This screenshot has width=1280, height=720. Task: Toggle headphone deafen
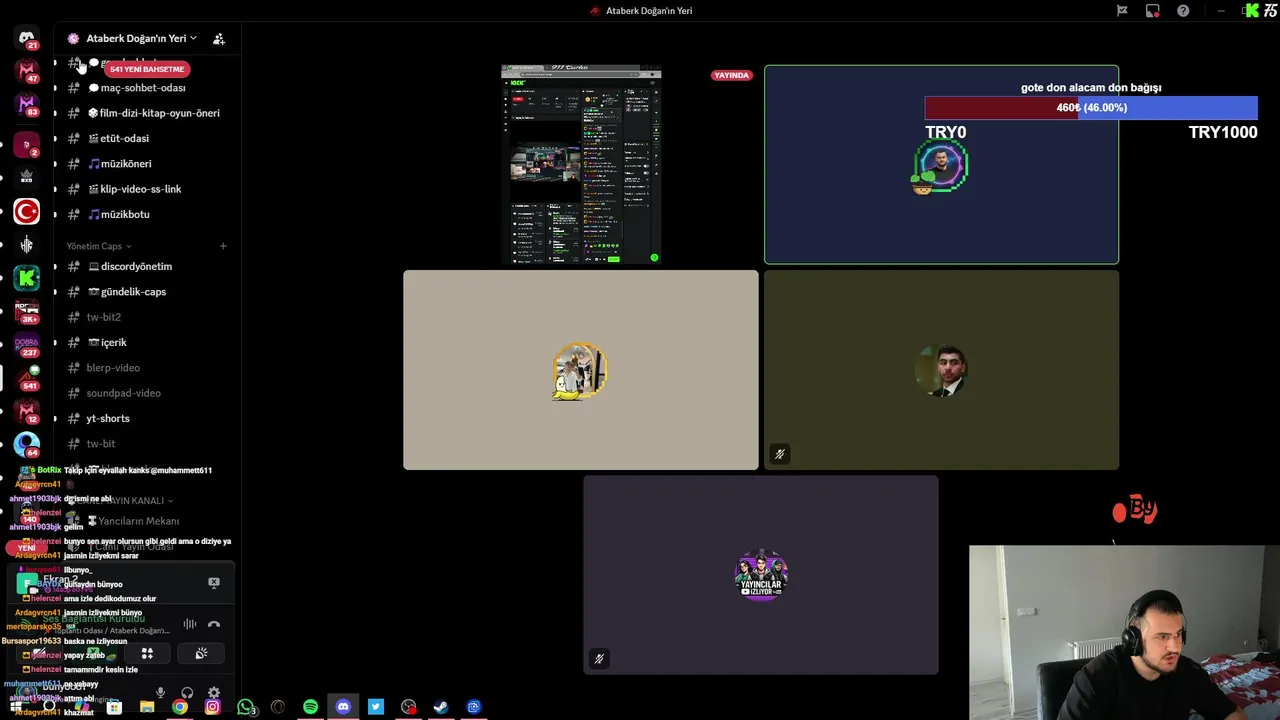[x=187, y=693]
